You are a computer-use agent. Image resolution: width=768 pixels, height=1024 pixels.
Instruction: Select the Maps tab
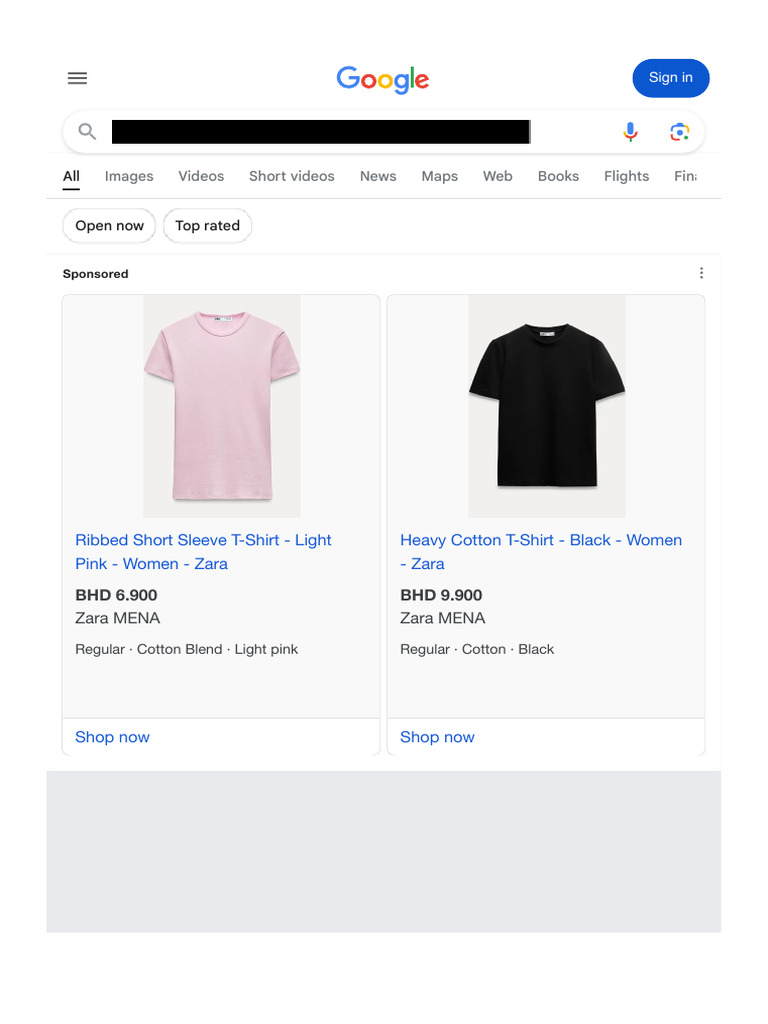point(439,176)
